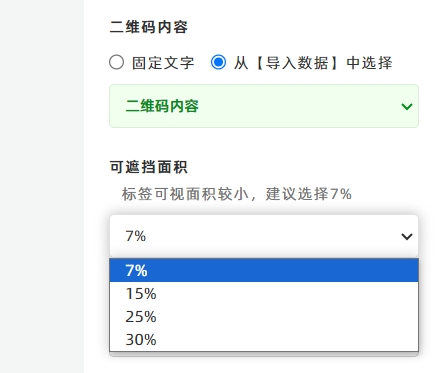Click the hint text recommending 7%
The image size is (436, 373).
(x=237, y=194)
